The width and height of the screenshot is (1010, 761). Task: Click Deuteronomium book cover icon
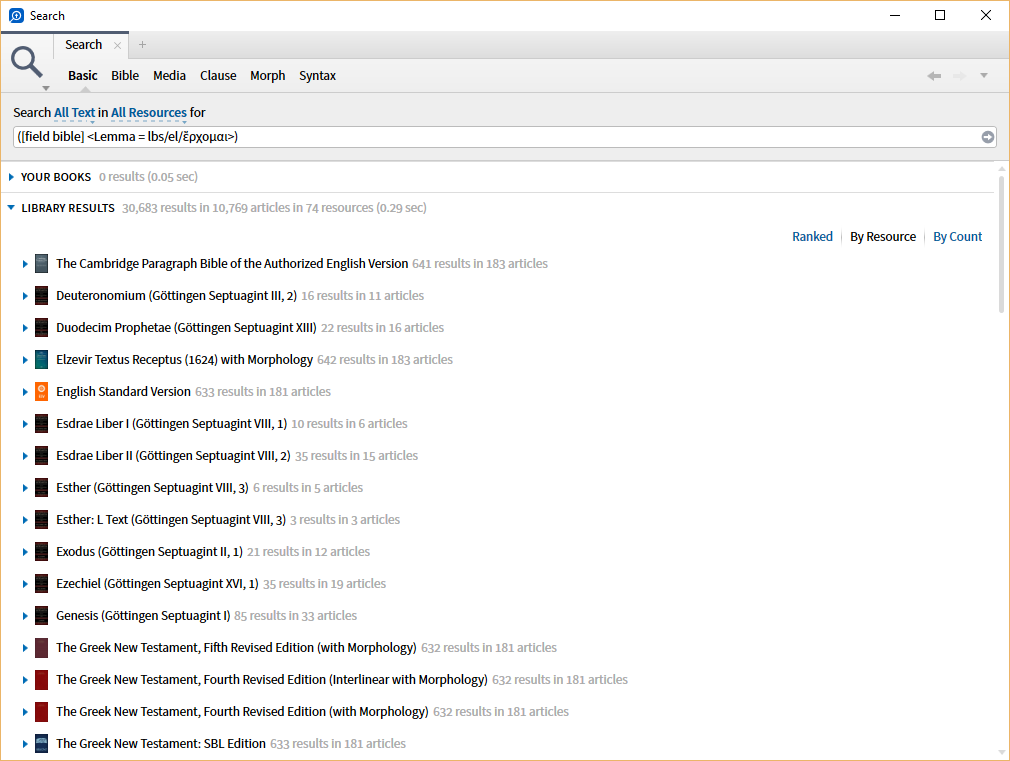(x=41, y=296)
